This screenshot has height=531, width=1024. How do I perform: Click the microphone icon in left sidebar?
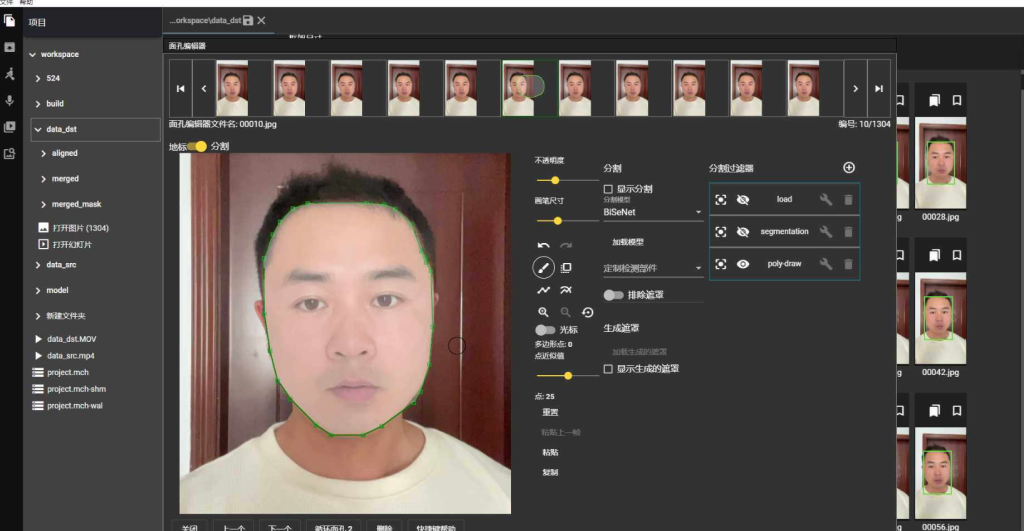click(10, 101)
